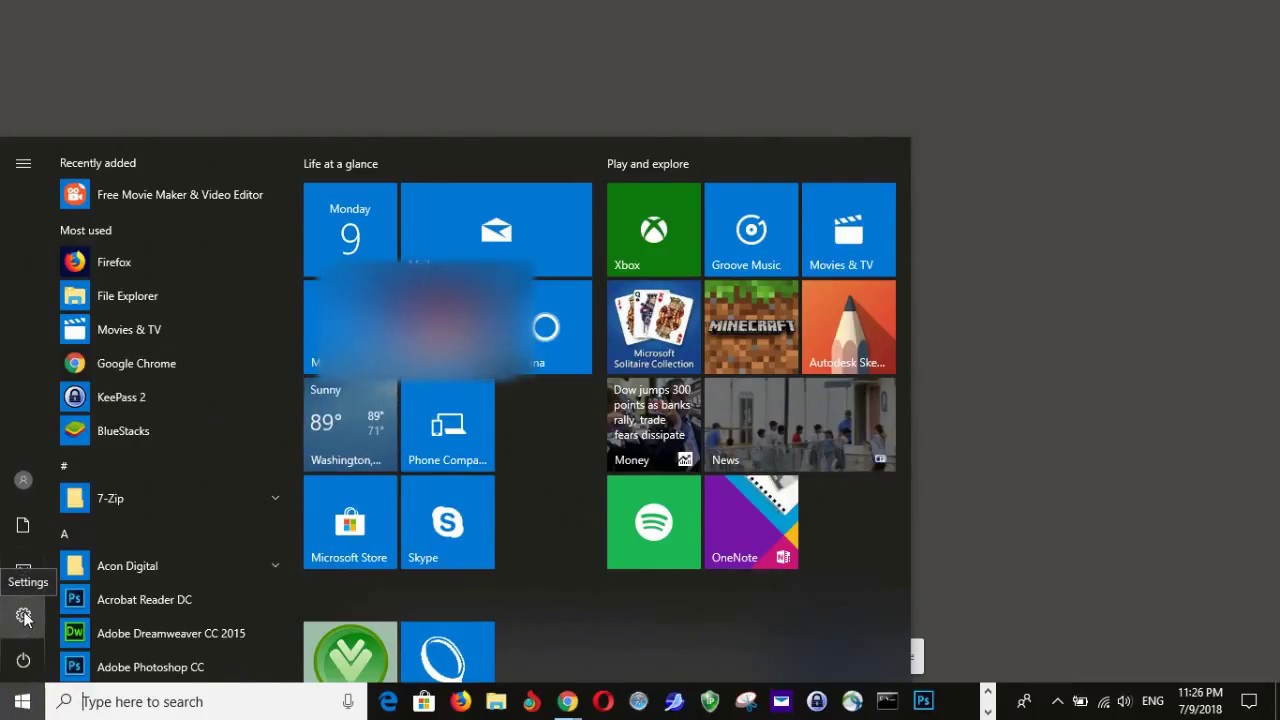Click the Wi-Fi network icon
The image size is (1280, 720).
(x=1103, y=702)
